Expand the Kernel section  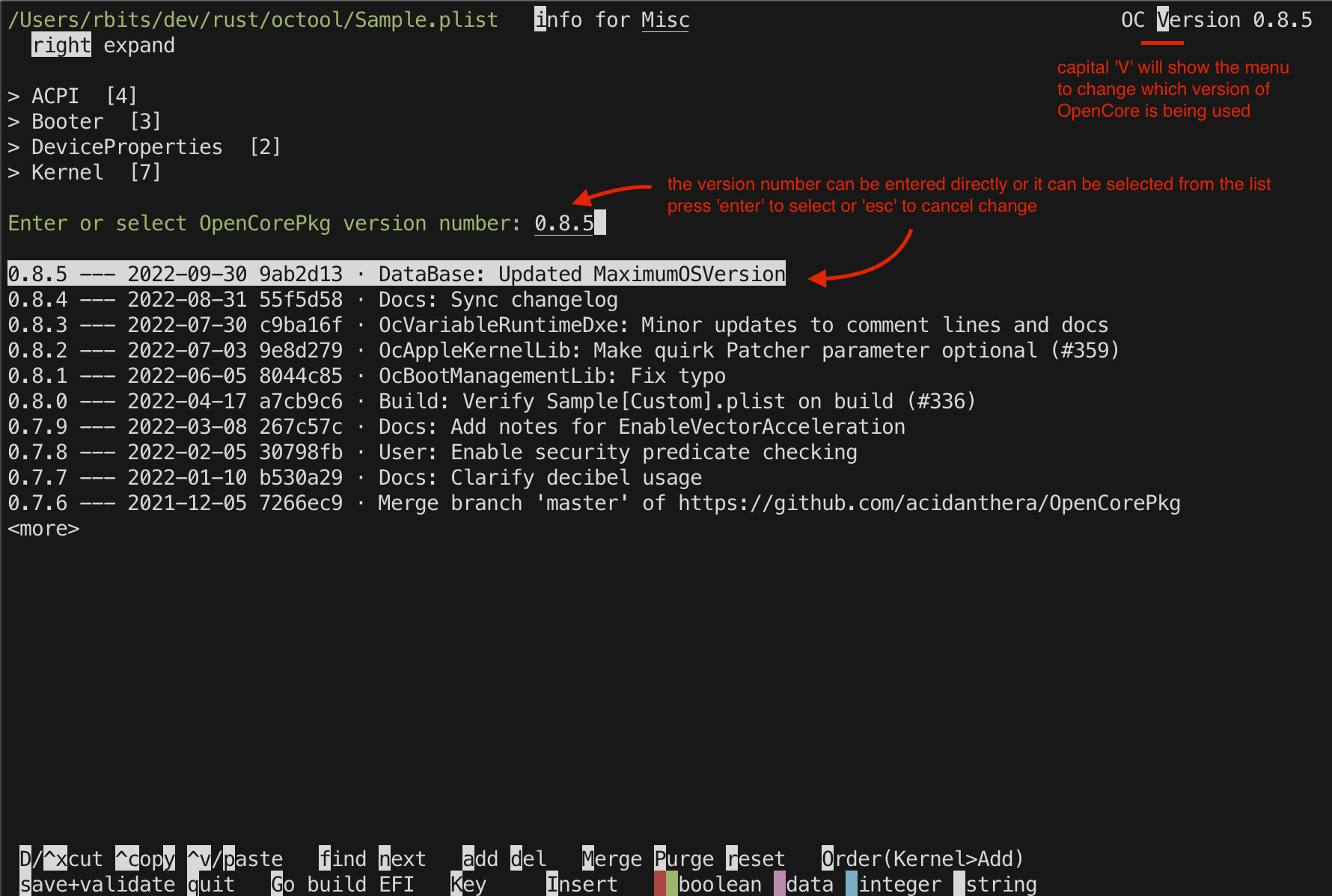click(x=67, y=171)
